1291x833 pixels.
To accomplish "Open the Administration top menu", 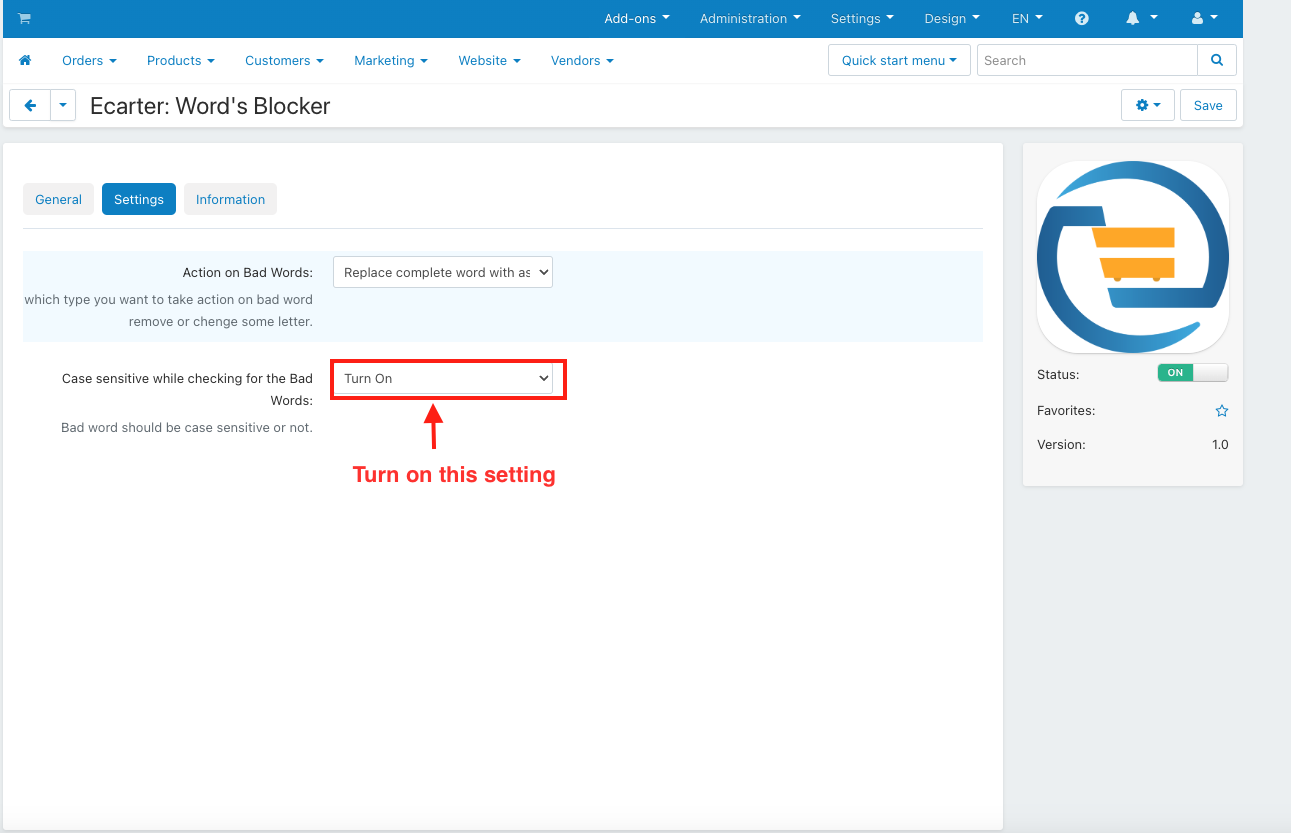I will [750, 18].
